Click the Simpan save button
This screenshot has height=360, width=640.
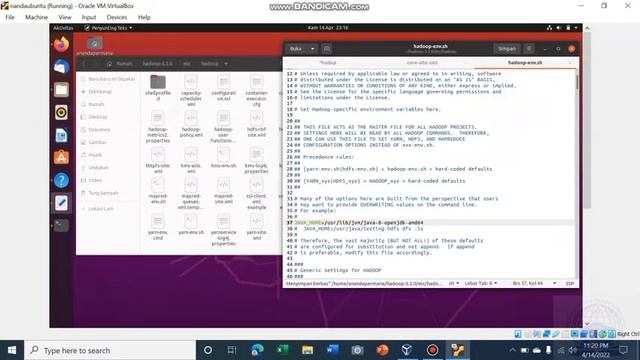[x=507, y=49]
